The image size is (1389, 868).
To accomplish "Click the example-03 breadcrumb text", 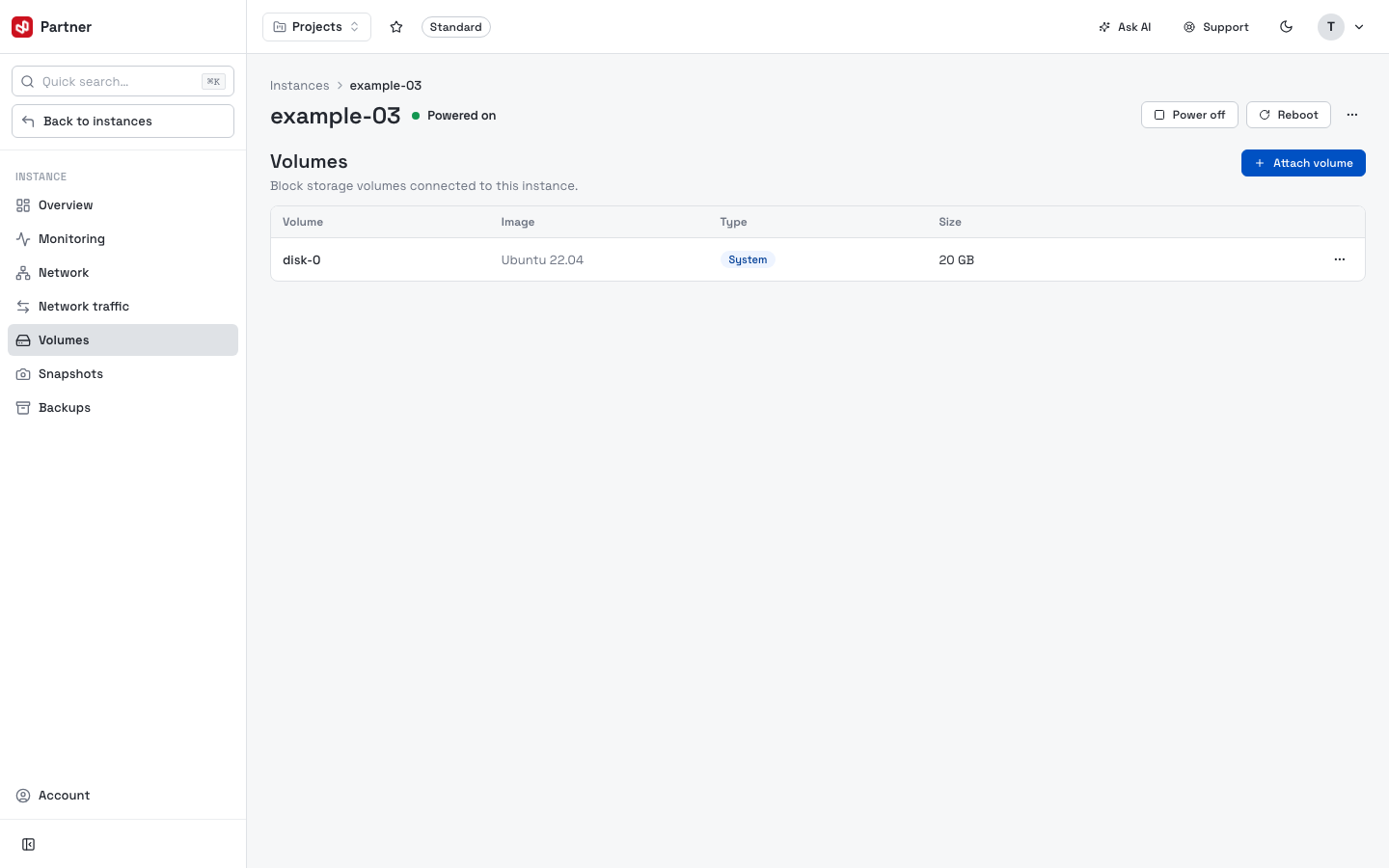I will tap(386, 86).
